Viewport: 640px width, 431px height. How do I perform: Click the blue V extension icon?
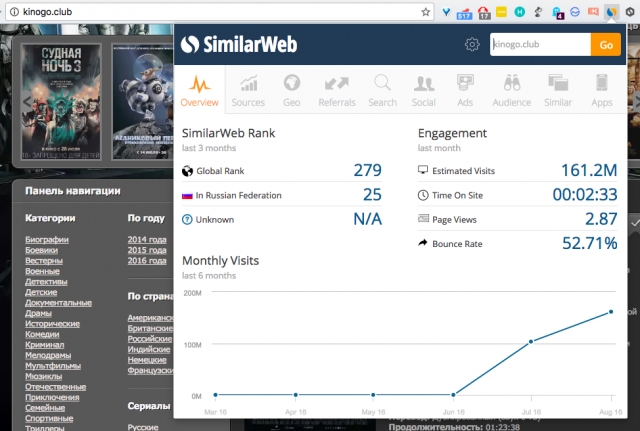(x=446, y=12)
